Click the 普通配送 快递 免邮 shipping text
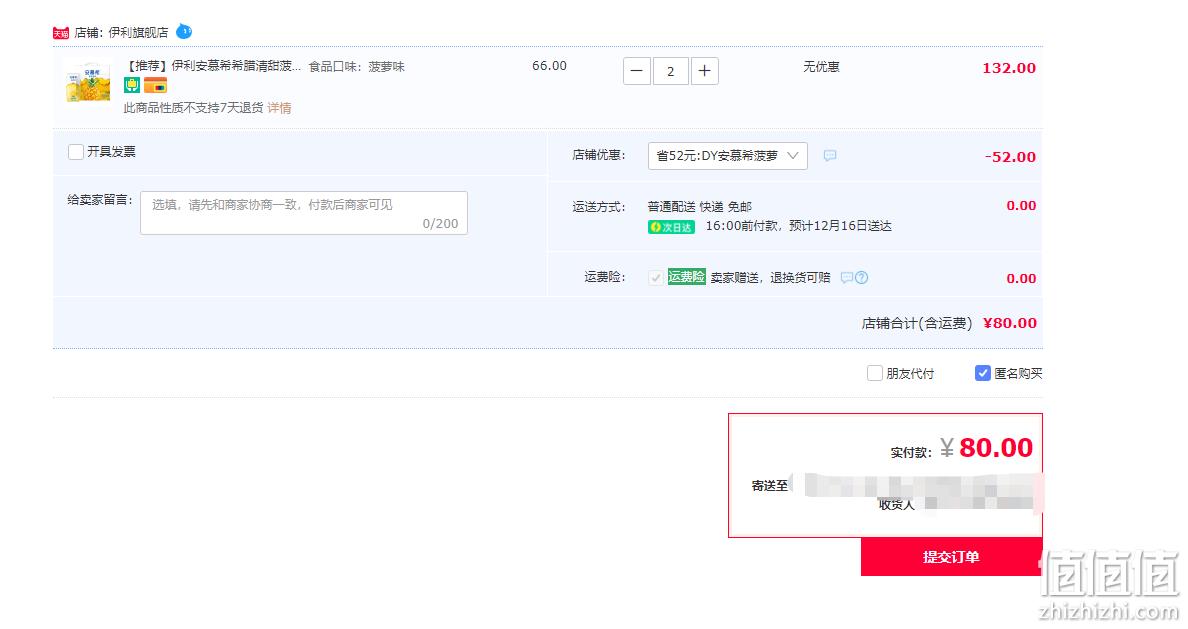This screenshot has height=629, width=1188. click(x=700, y=206)
